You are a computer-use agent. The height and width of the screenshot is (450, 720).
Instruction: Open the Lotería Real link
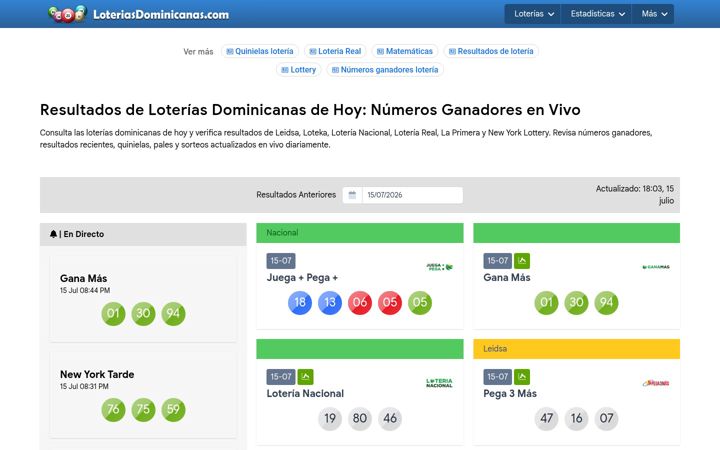[x=335, y=51]
